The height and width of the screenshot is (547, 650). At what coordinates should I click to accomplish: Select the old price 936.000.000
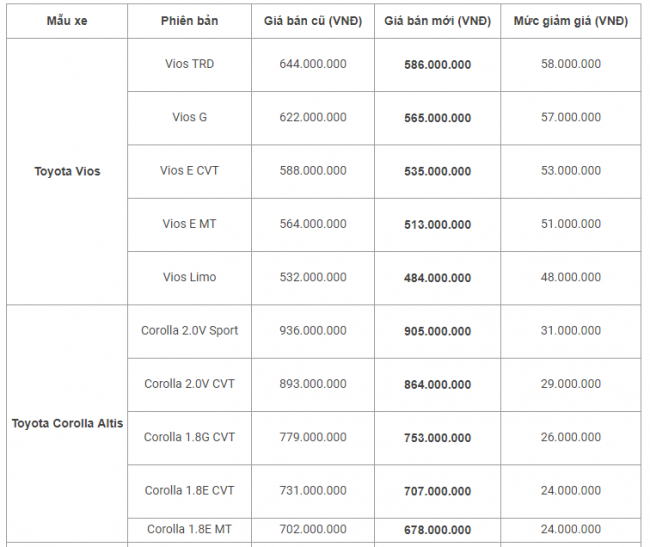coord(313,330)
